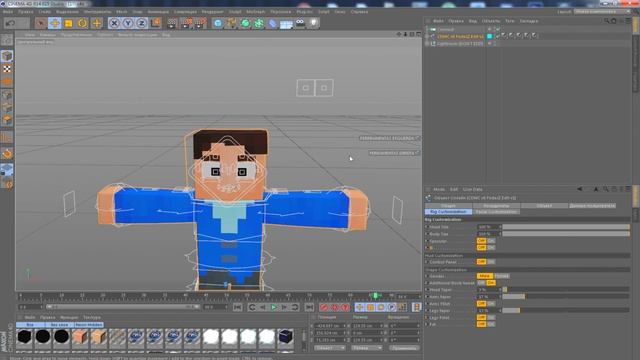Add a Camera object from toolbar

coord(300,23)
